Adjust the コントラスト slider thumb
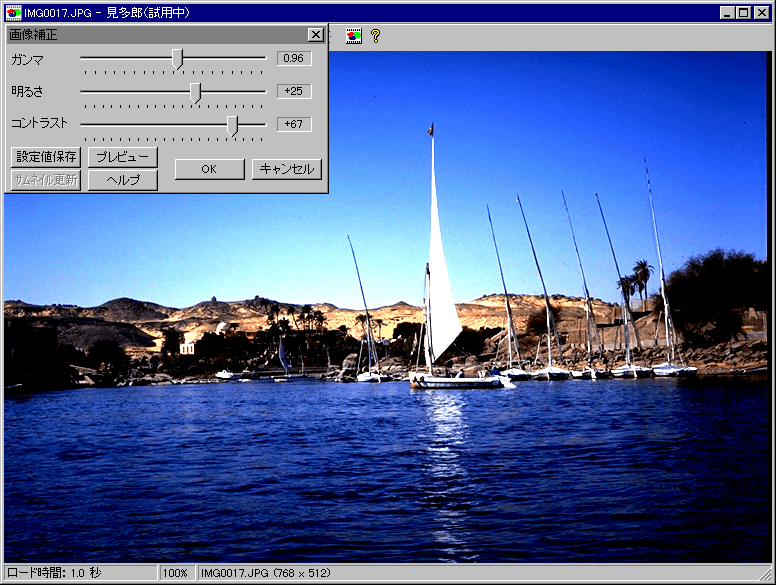776x585 pixels. point(233,126)
